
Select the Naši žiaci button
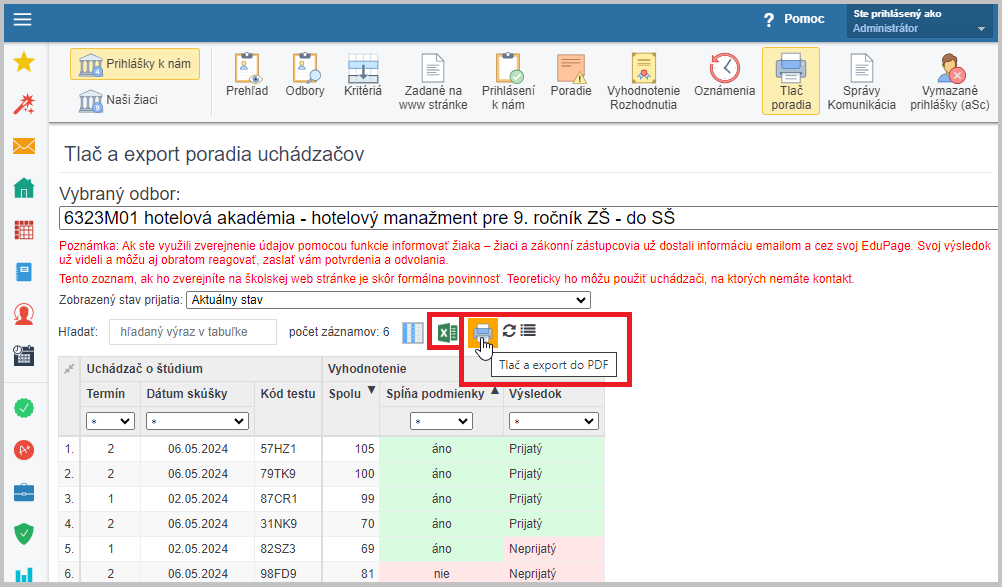121,100
